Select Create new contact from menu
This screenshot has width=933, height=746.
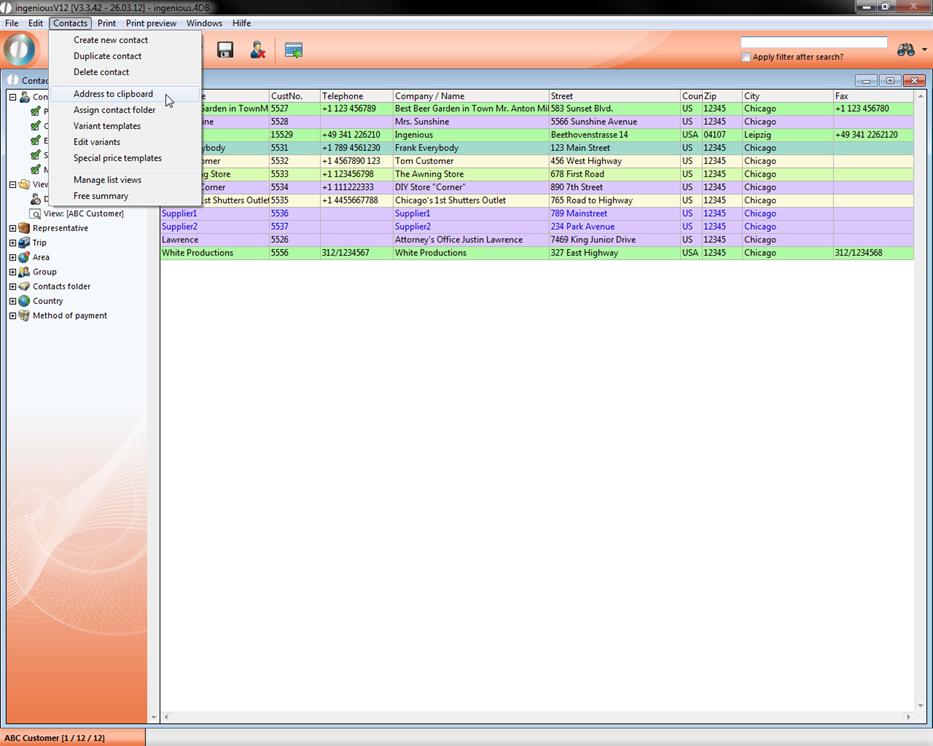[x=110, y=40]
